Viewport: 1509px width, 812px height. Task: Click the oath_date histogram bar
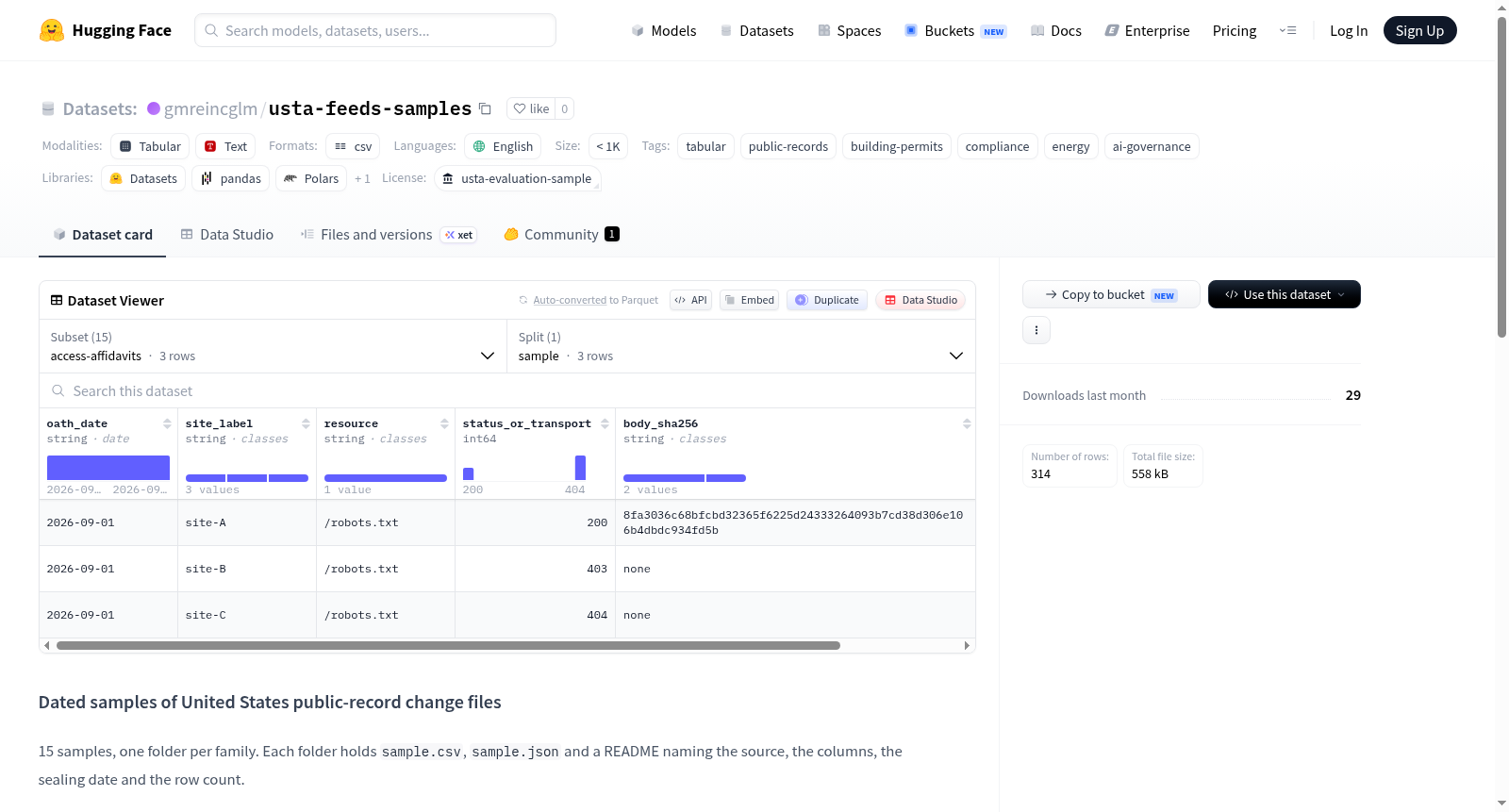coord(108,468)
